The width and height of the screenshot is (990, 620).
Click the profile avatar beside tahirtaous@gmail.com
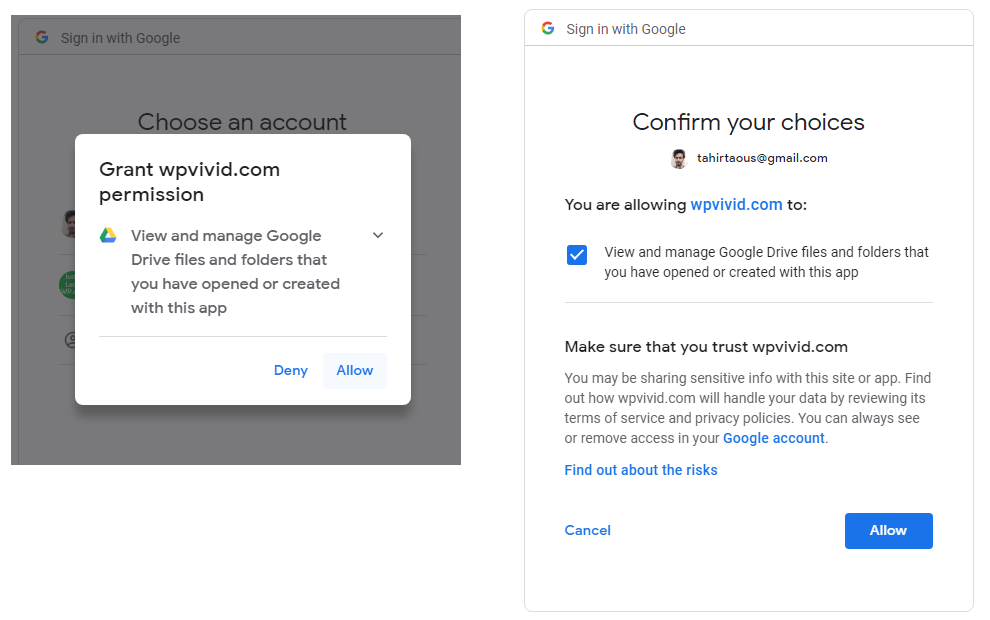coord(679,158)
